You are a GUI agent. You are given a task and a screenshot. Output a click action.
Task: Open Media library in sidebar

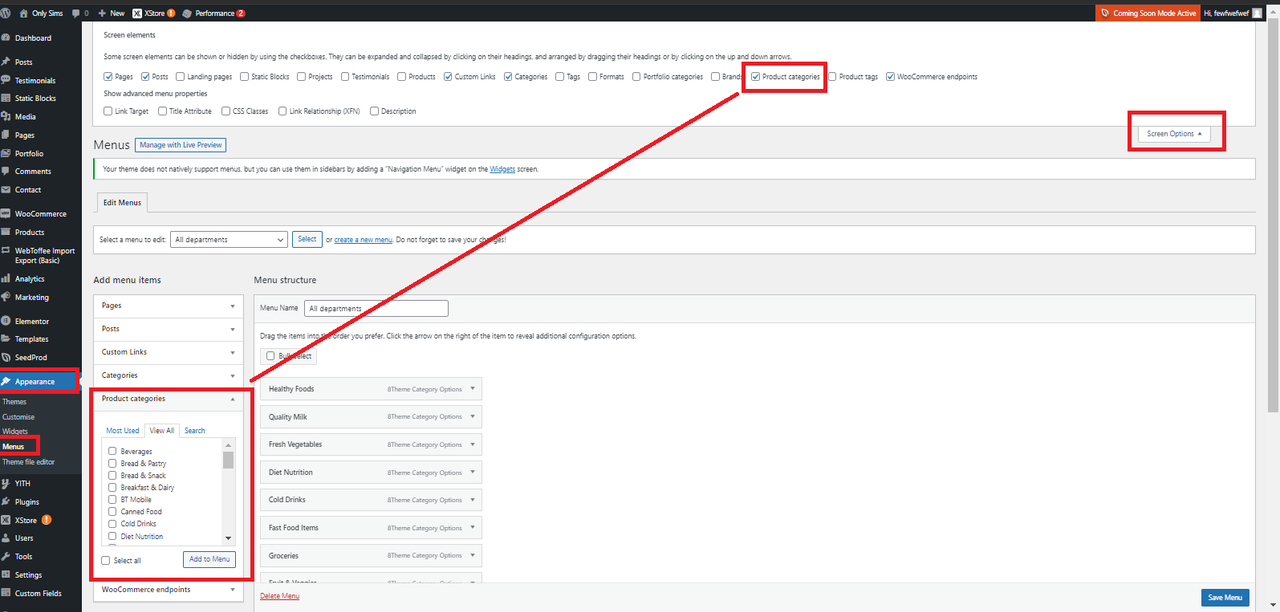coord(25,117)
